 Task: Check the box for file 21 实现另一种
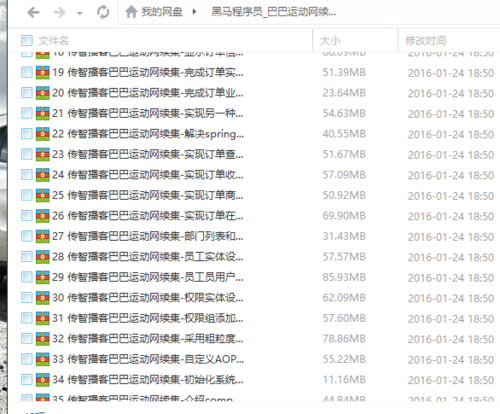coord(27,113)
